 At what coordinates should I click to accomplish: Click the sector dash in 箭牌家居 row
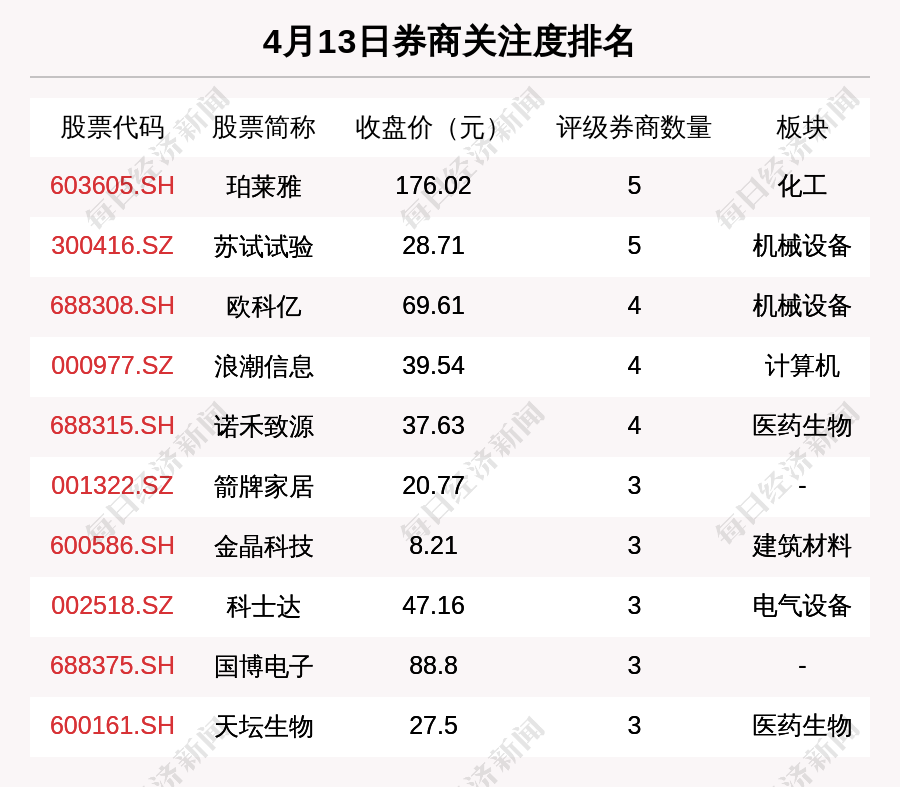pyautogui.click(x=802, y=487)
